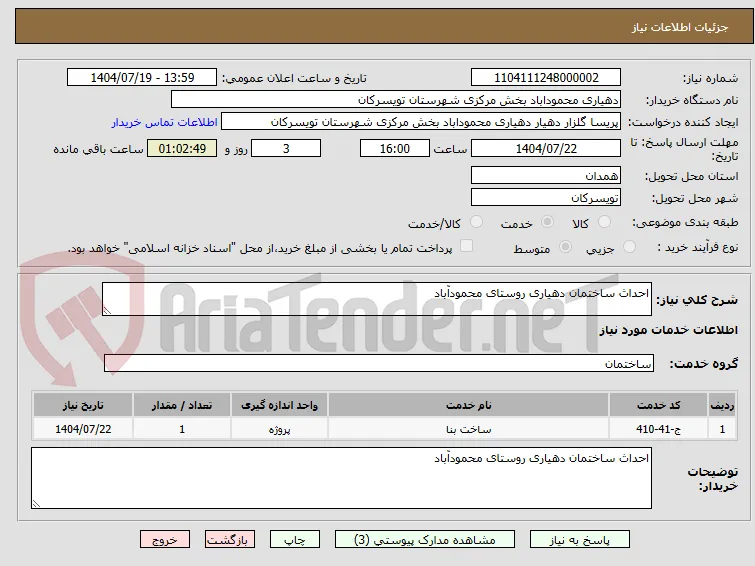The image size is (755, 566).
Task: Open مشاهده مدارک پیوستی (3) attachments
Action: click(425, 540)
